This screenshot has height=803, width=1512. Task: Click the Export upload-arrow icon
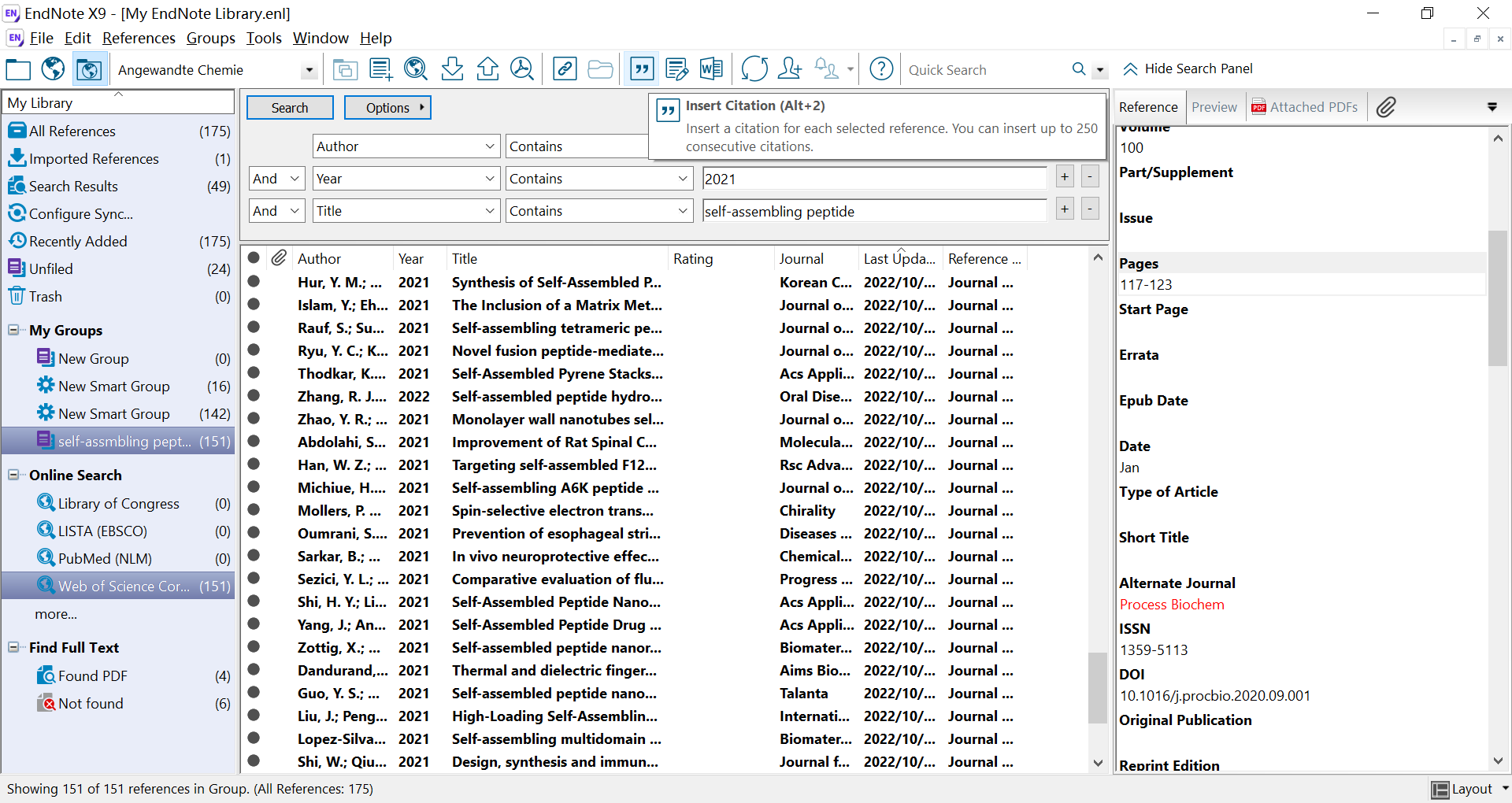[487, 69]
